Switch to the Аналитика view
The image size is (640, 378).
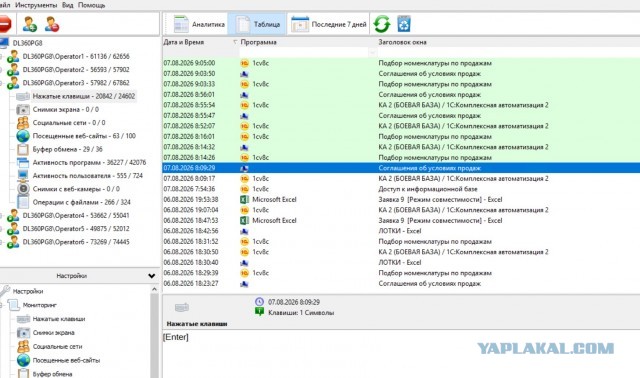coord(199,24)
